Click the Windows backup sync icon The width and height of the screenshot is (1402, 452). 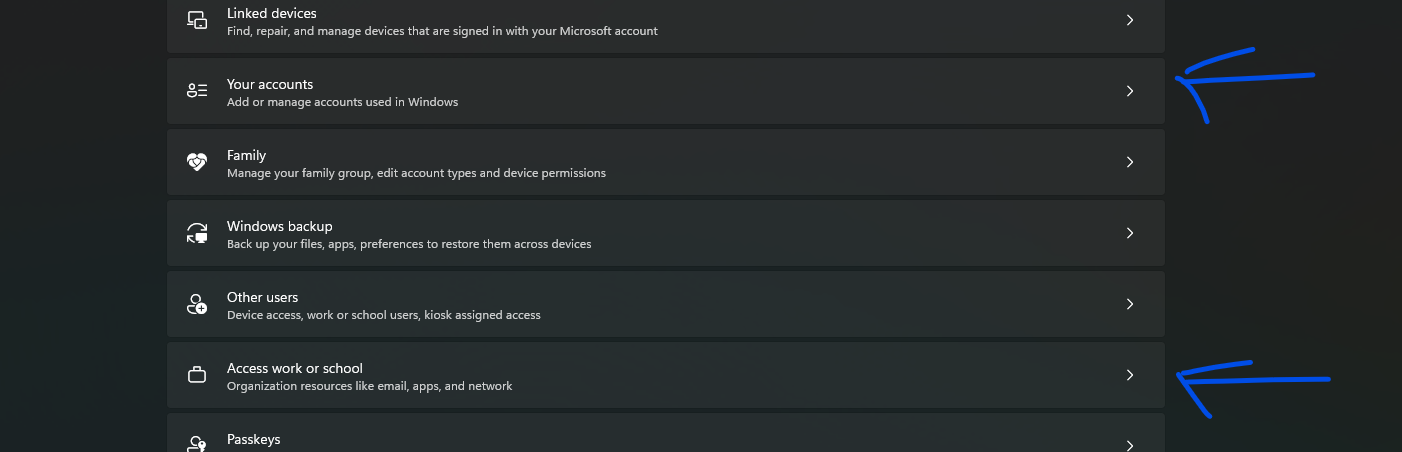click(197, 233)
